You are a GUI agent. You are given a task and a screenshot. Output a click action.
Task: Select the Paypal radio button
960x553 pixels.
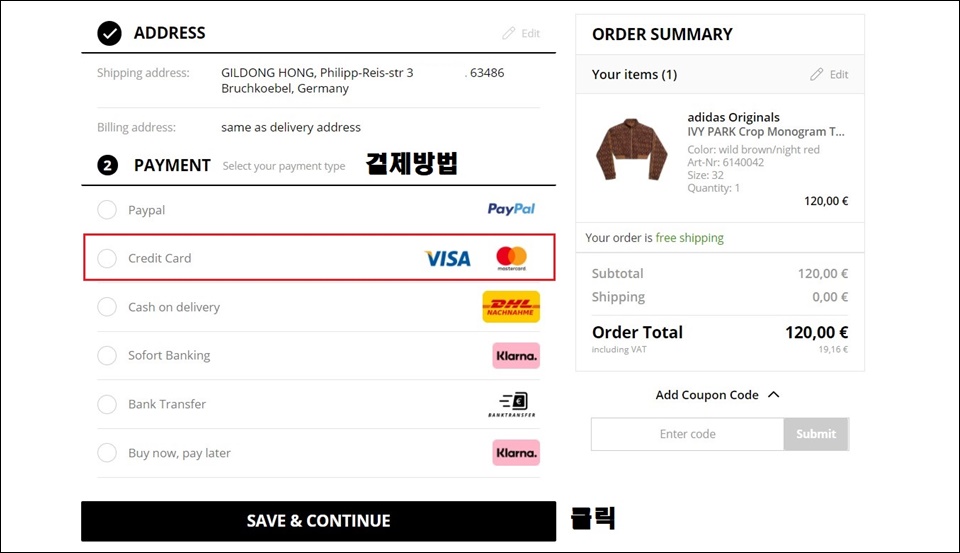point(107,209)
